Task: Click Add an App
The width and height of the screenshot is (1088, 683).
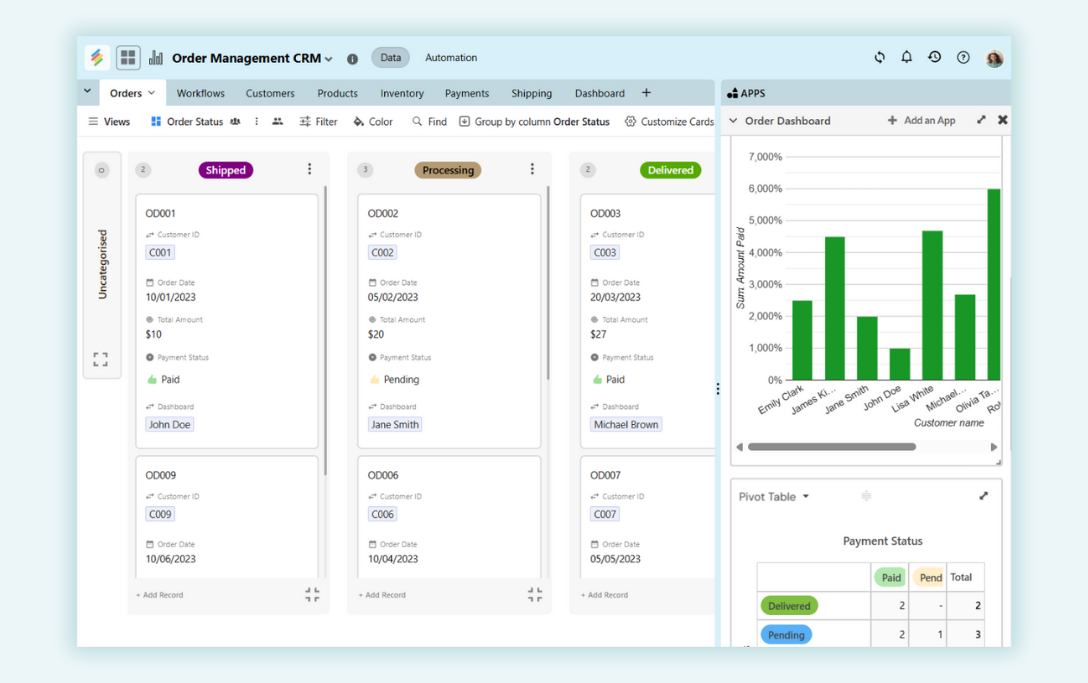Action: [922, 120]
